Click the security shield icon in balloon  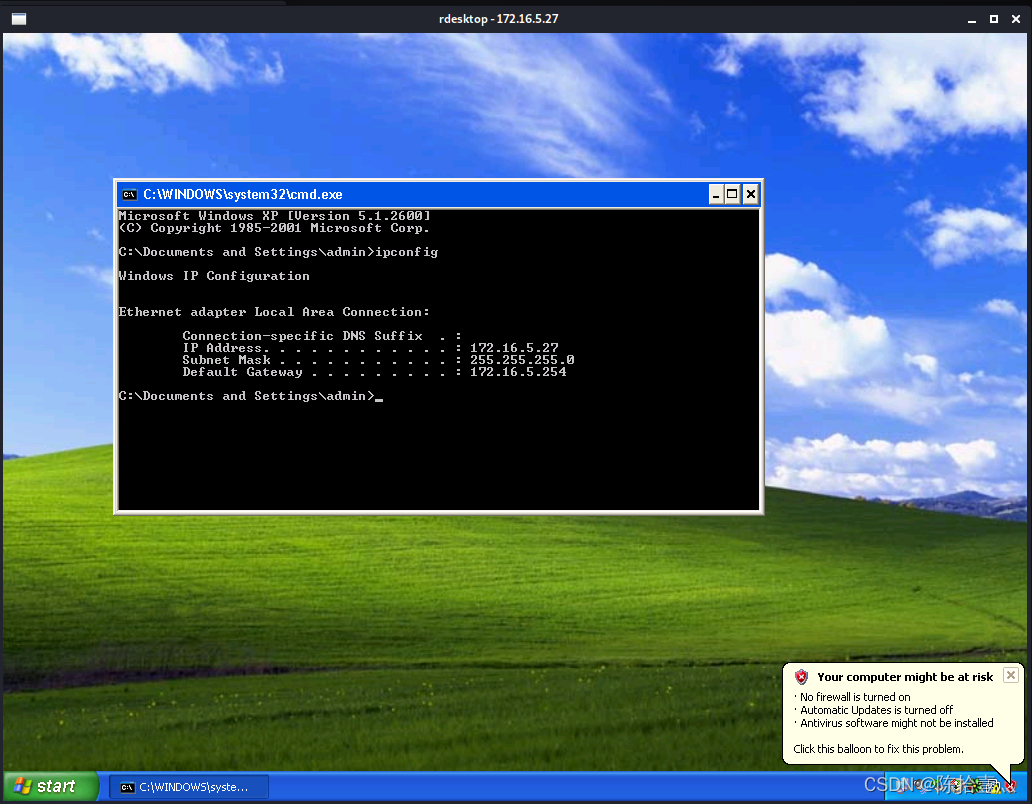(x=801, y=677)
